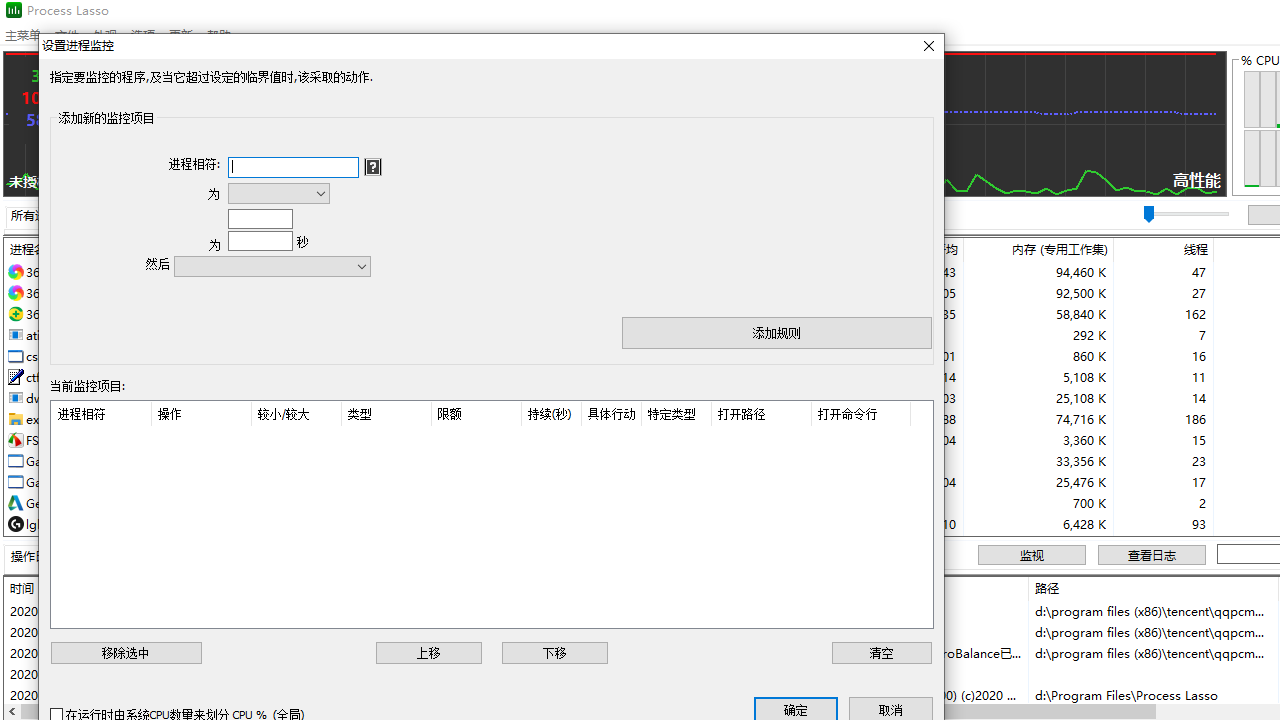Click inside the 进程相符 input field
1280x720 pixels.
[x=293, y=166]
